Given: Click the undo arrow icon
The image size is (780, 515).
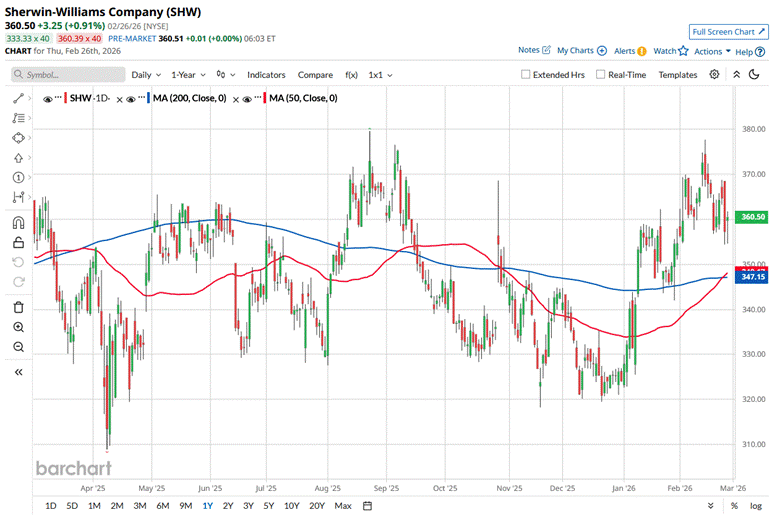Looking at the screenshot, I should click(18, 262).
